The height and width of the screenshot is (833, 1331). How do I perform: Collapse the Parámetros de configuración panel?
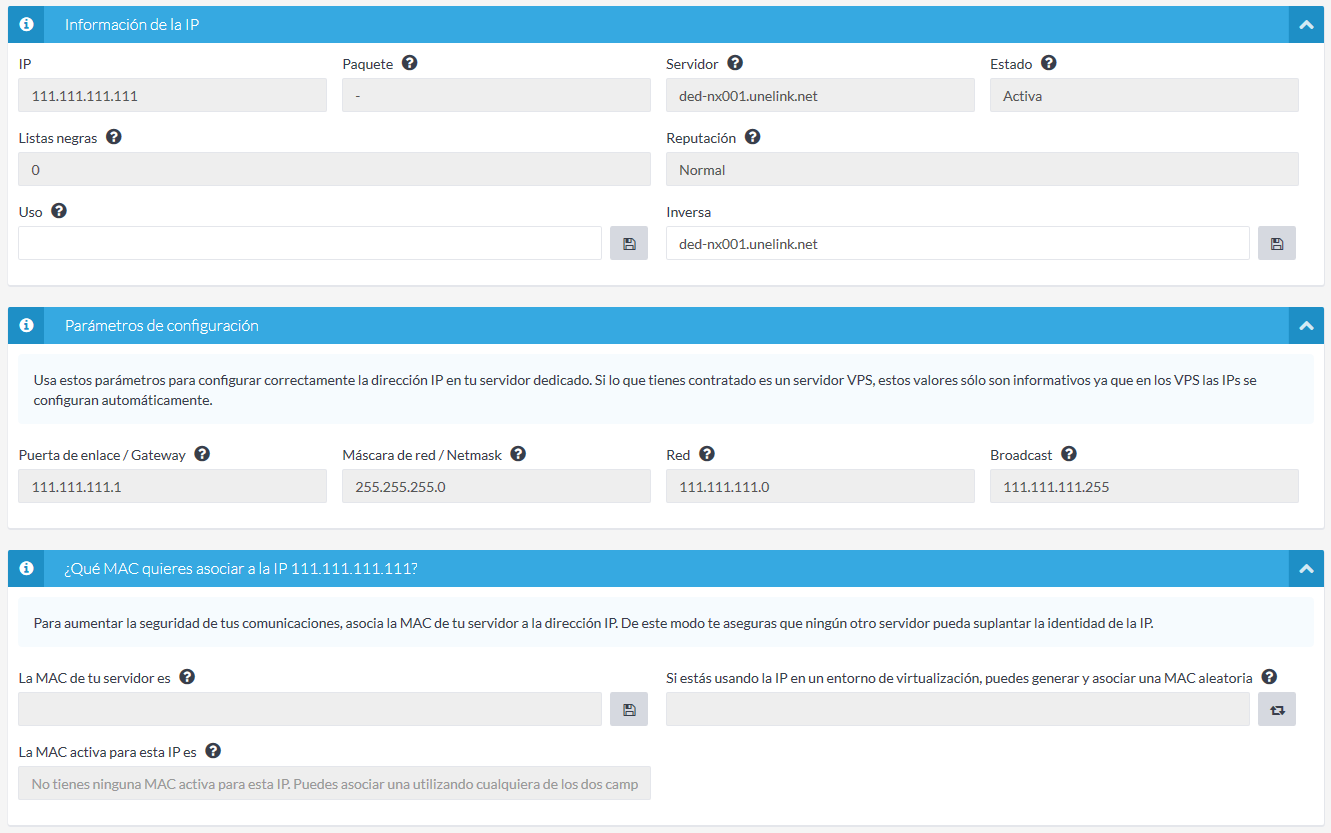1306,326
